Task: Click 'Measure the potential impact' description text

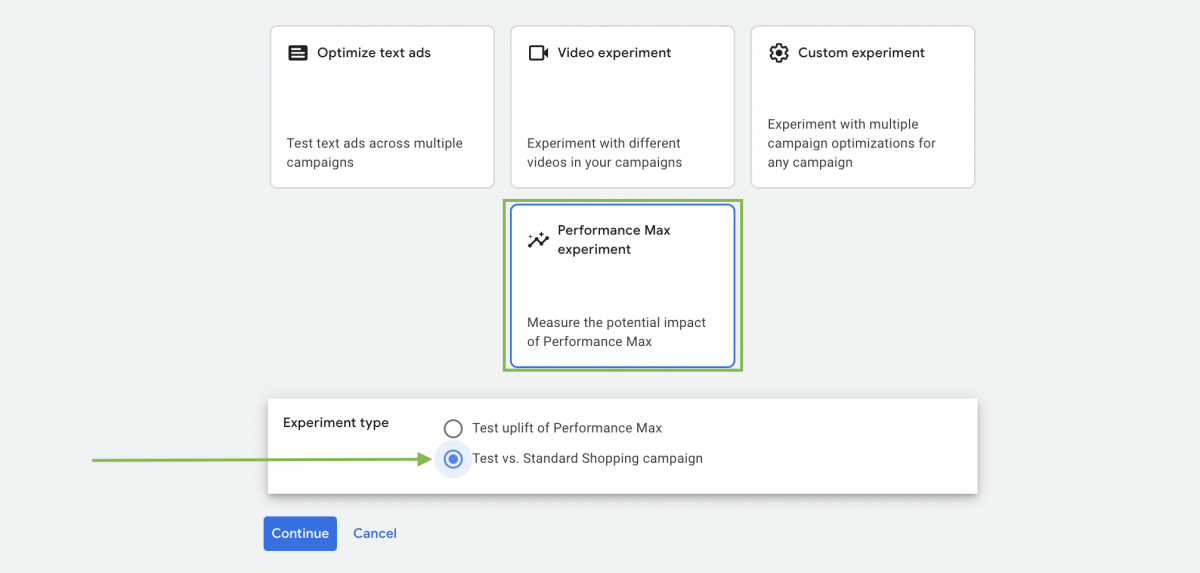Action: [x=616, y=332]
